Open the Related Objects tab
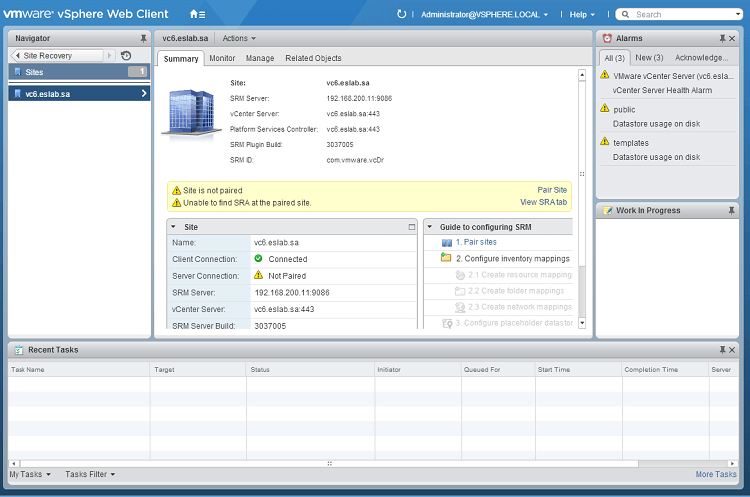 pos(313,59)
